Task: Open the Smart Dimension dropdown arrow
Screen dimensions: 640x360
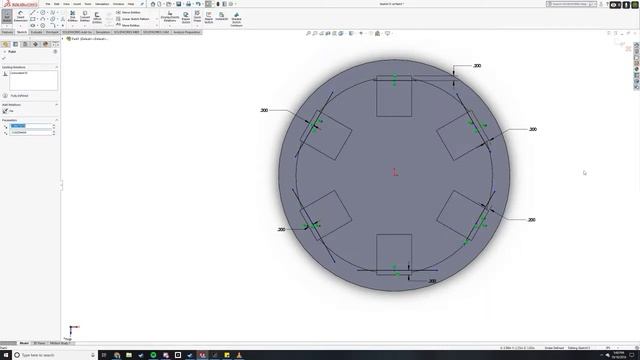Action: click(20, 25)
